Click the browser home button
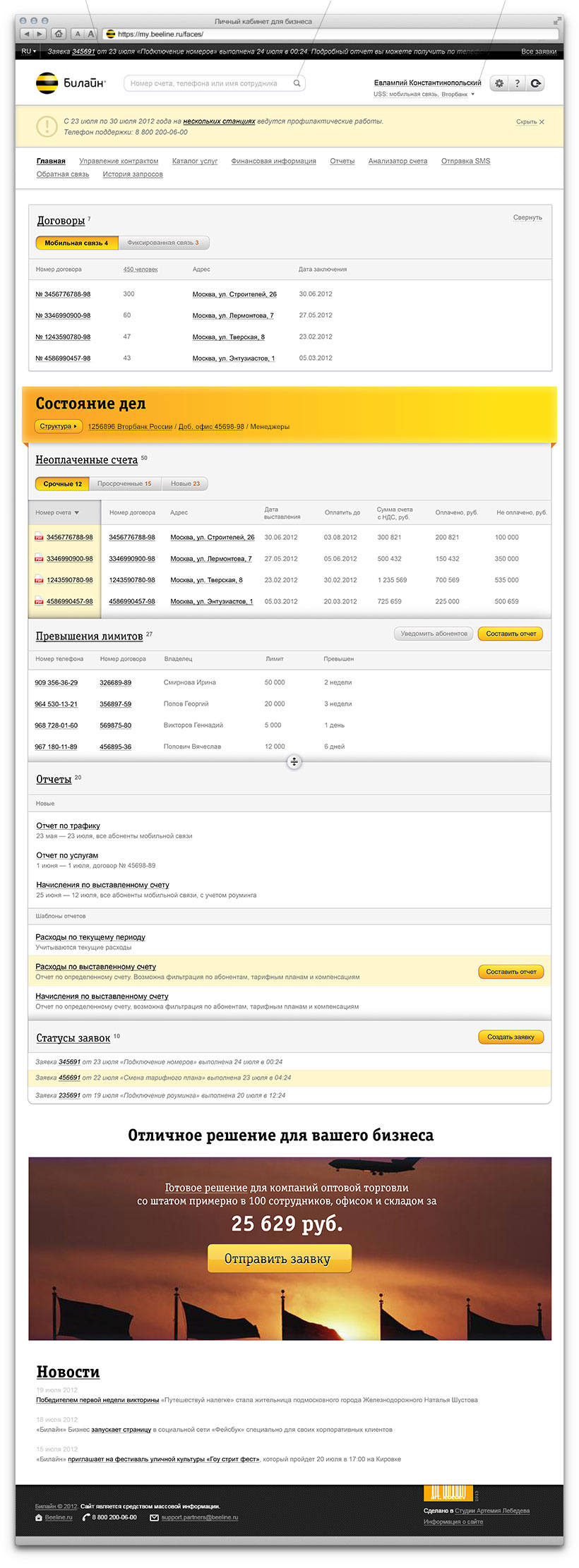Screen dimensions: 579x1568 tap(59, 34)
